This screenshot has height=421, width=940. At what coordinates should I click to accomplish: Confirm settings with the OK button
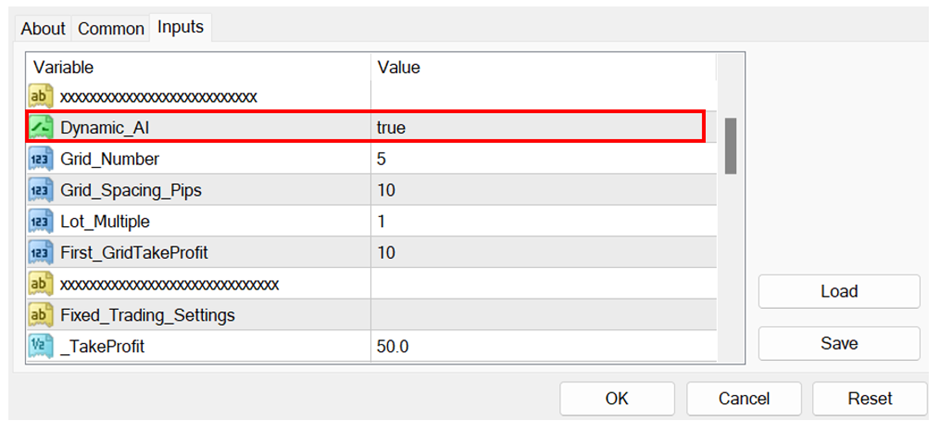[617, 398]
